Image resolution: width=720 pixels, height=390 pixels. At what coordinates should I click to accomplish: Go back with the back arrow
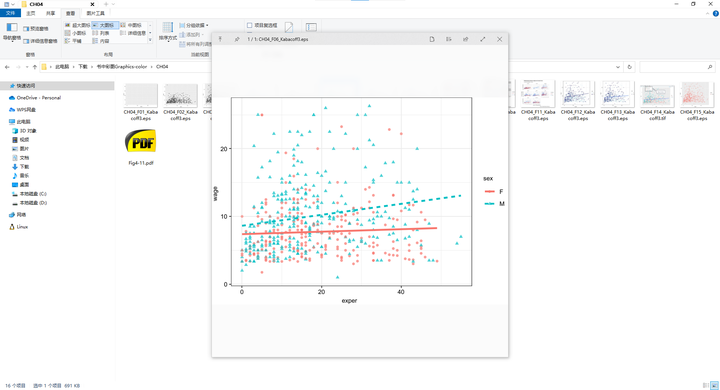7,67
